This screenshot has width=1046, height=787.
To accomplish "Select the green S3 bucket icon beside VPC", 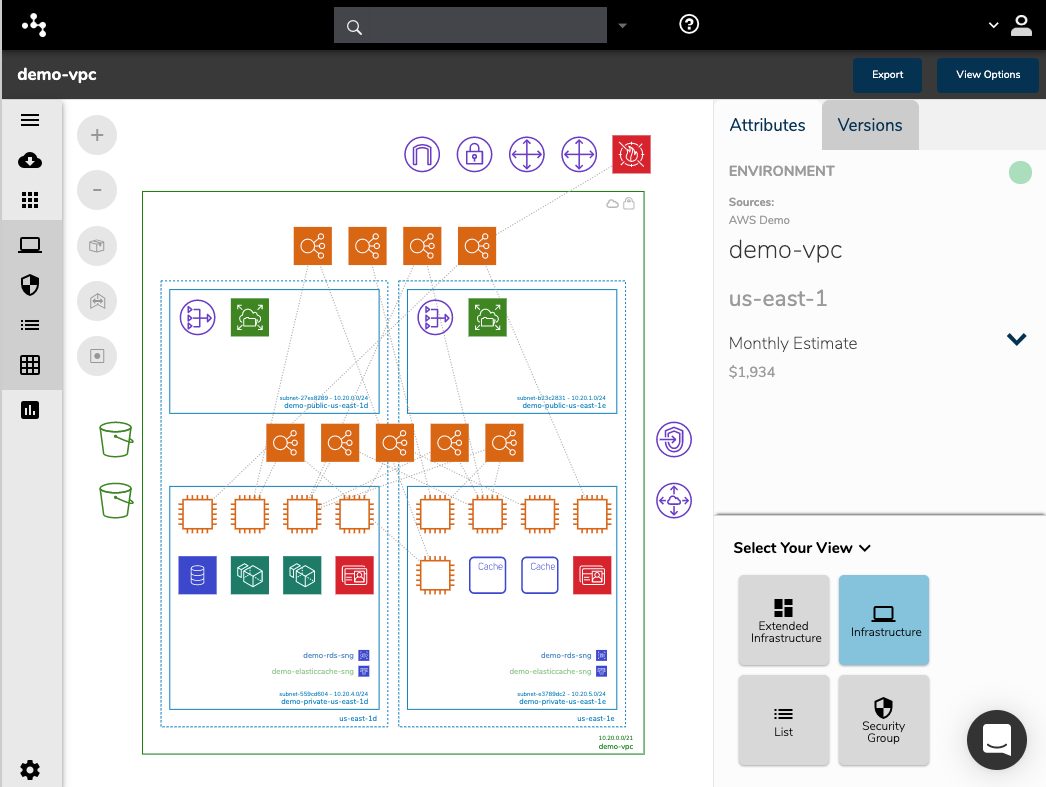I will coord(116,439).
